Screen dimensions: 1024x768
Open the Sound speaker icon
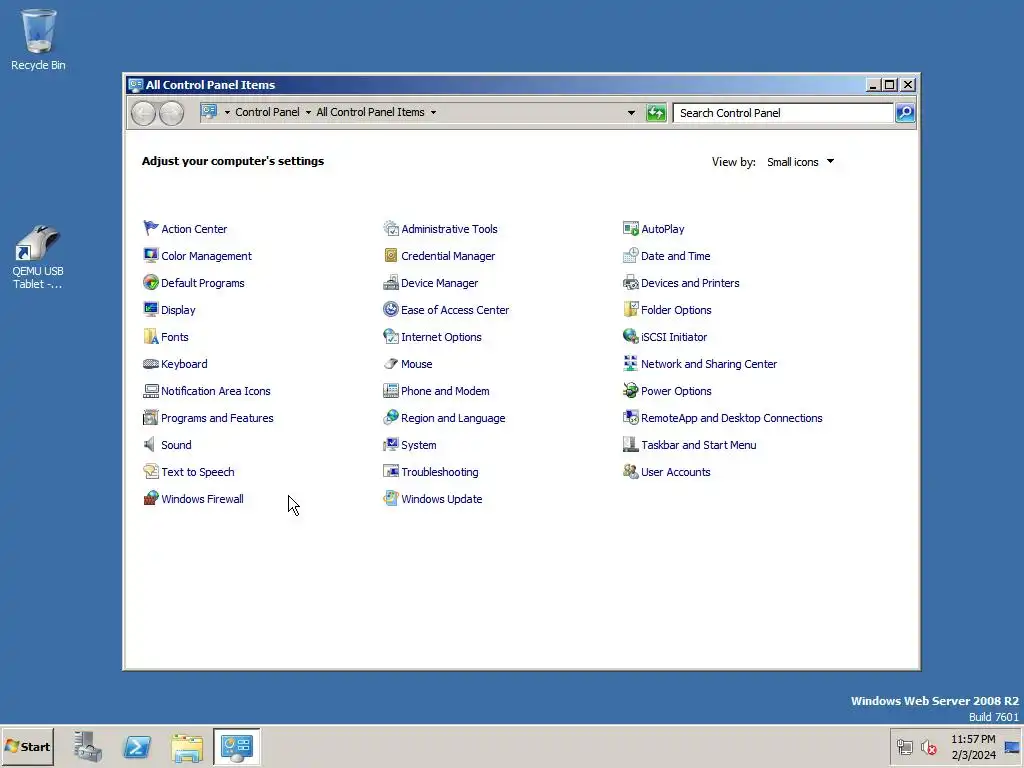click(x=151, y=444)
